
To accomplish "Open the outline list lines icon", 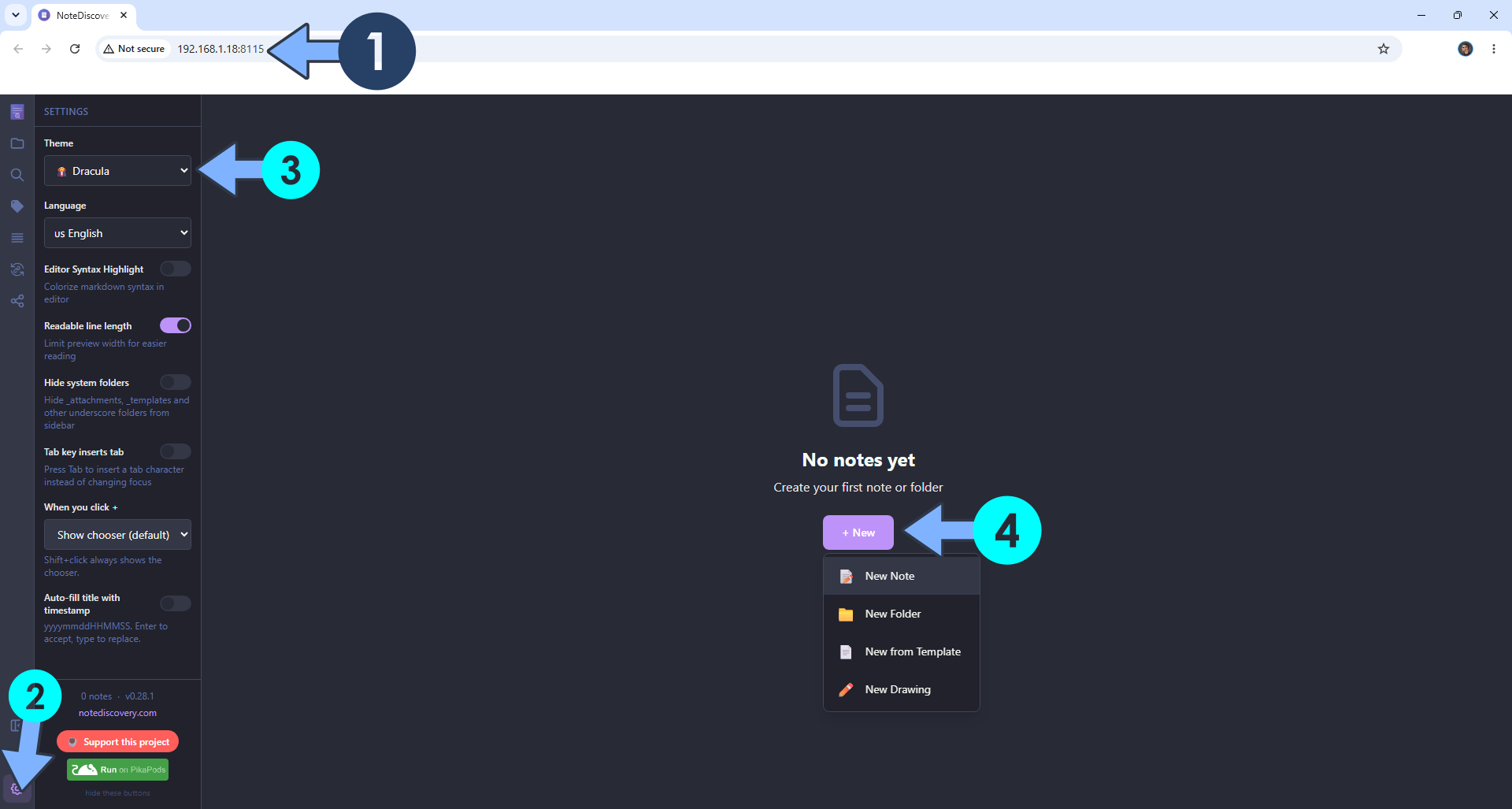I will point(17,238).
